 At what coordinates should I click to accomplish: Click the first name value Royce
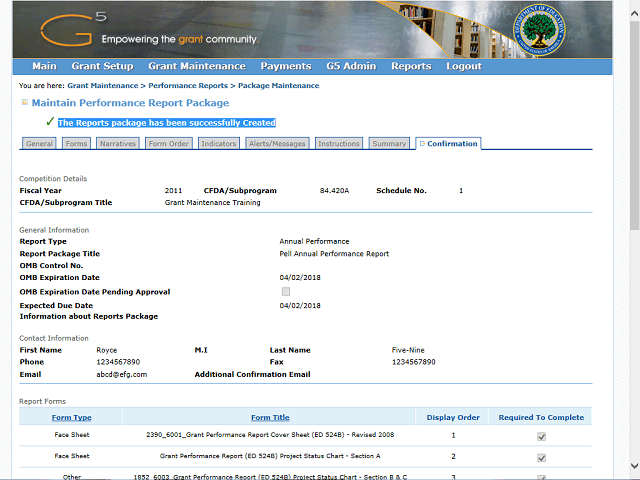pyautogui.click(x=107, y=350)
